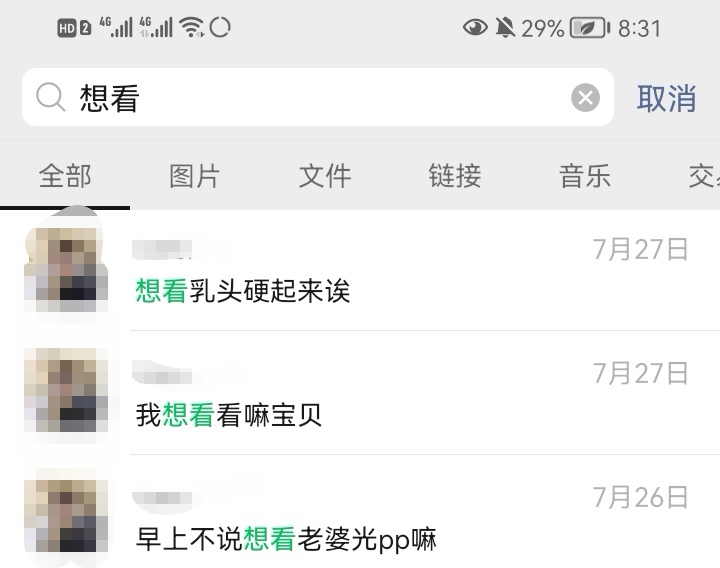Tap the search magnifier icon

51,97
